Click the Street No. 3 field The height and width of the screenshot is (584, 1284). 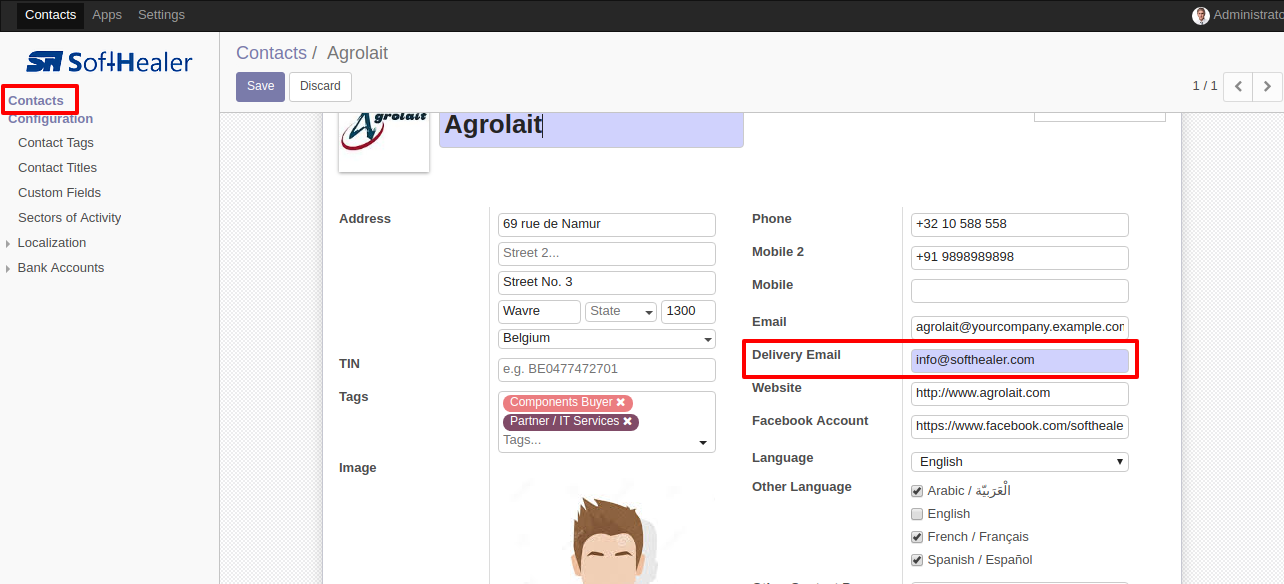tap(607, 283)
